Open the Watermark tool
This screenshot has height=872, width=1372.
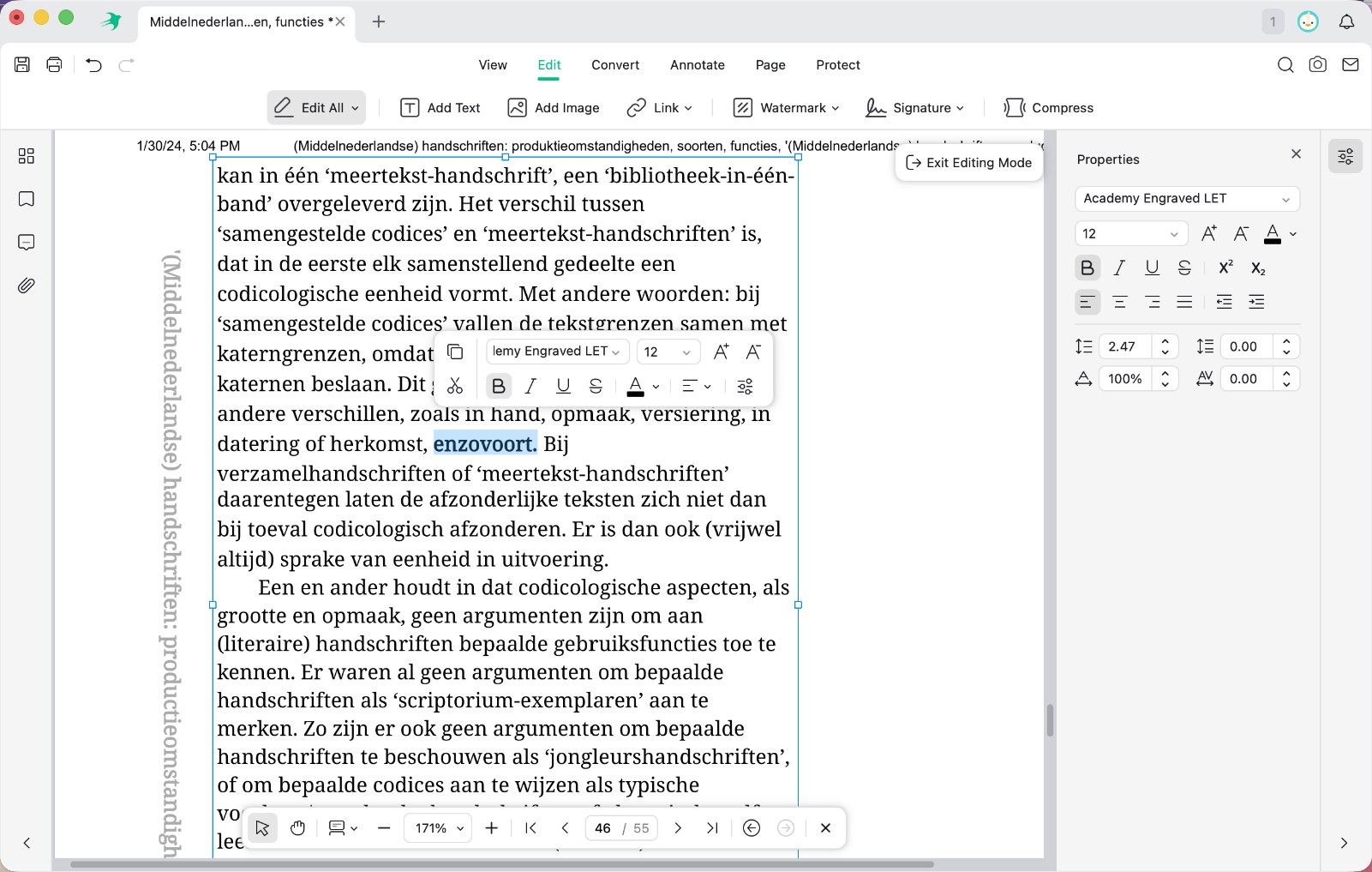(x=784, y=107)
